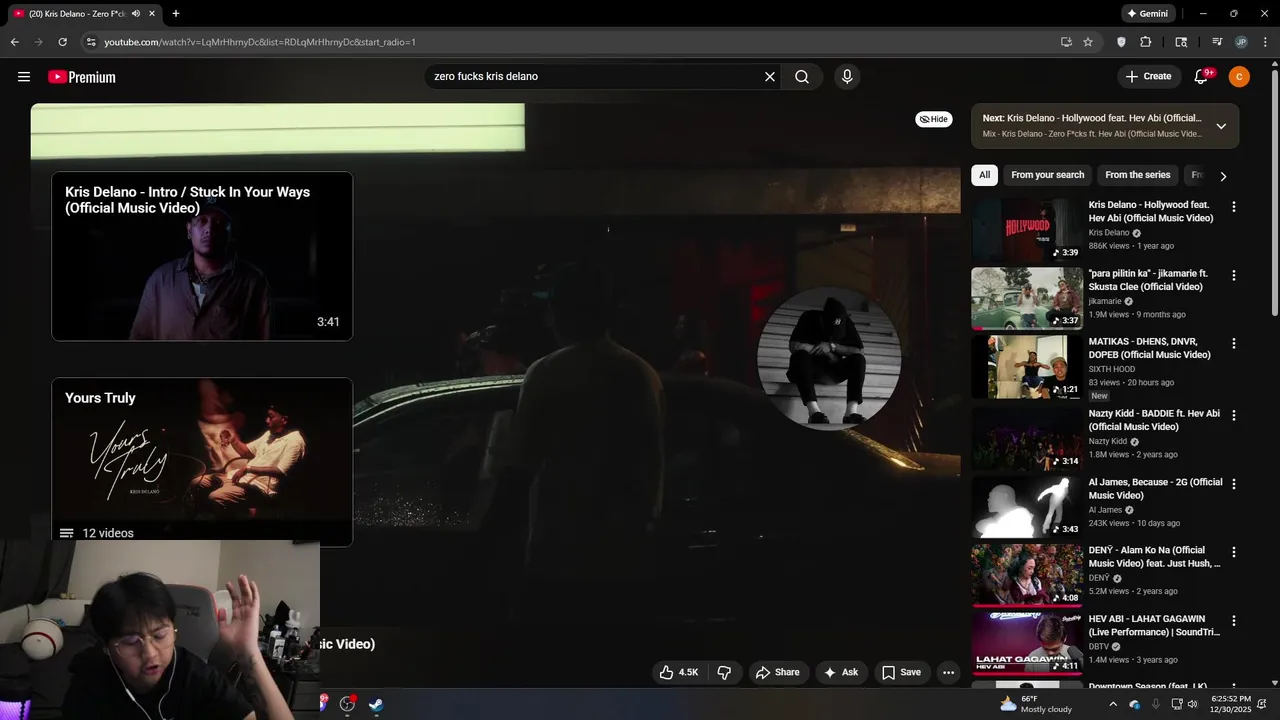Open the Intro / Stuck In Your Ways end card
The image size is (1280, 720).
[x=202, y=256]
